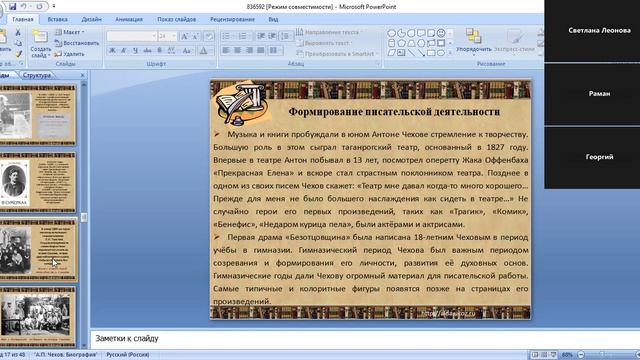Viewport: 640px width, 360px height.
Task: Toggle text shadow with the S button
Action: (160, 51)
